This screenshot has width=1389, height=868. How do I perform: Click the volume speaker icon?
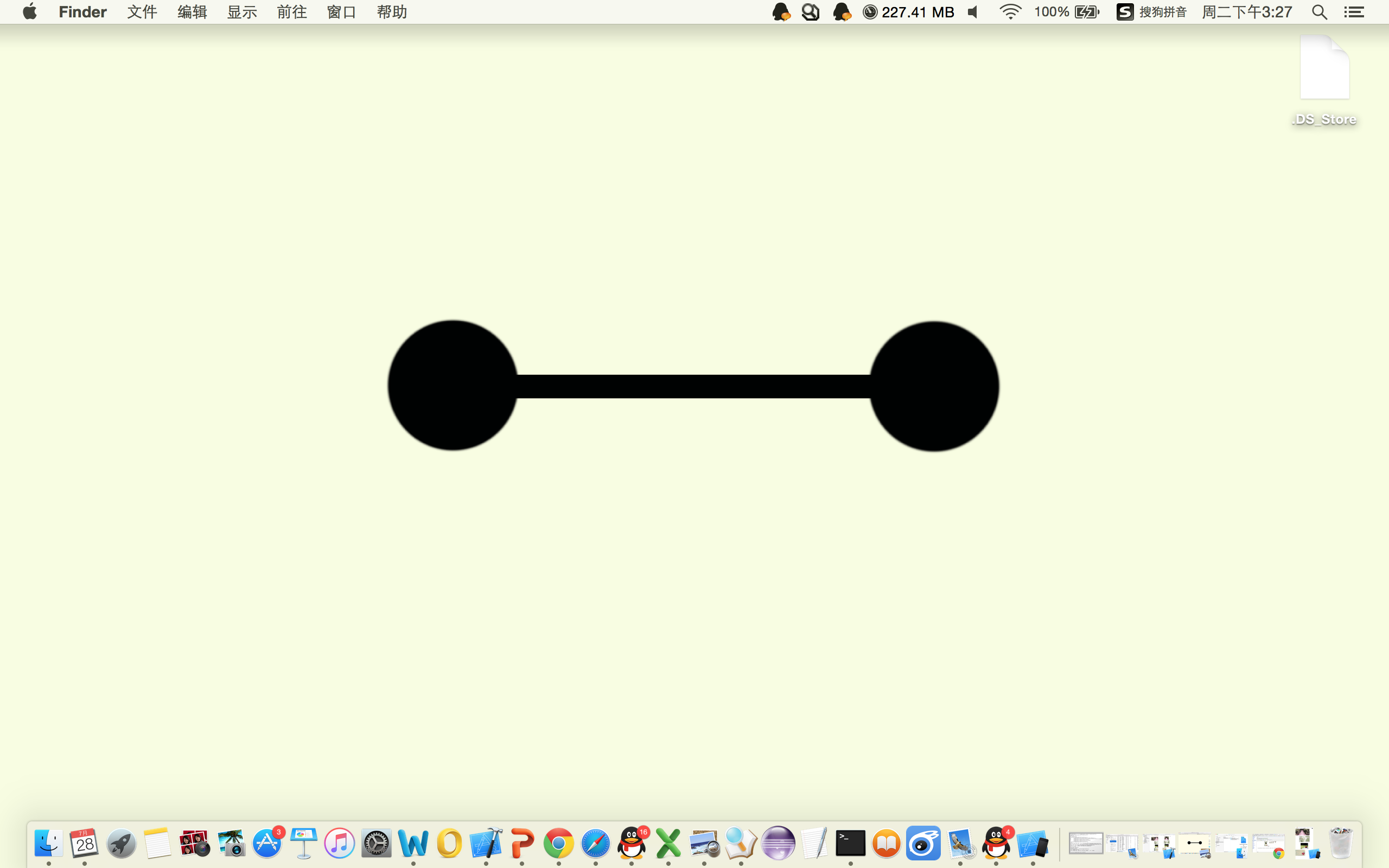(x=973, y=12)
